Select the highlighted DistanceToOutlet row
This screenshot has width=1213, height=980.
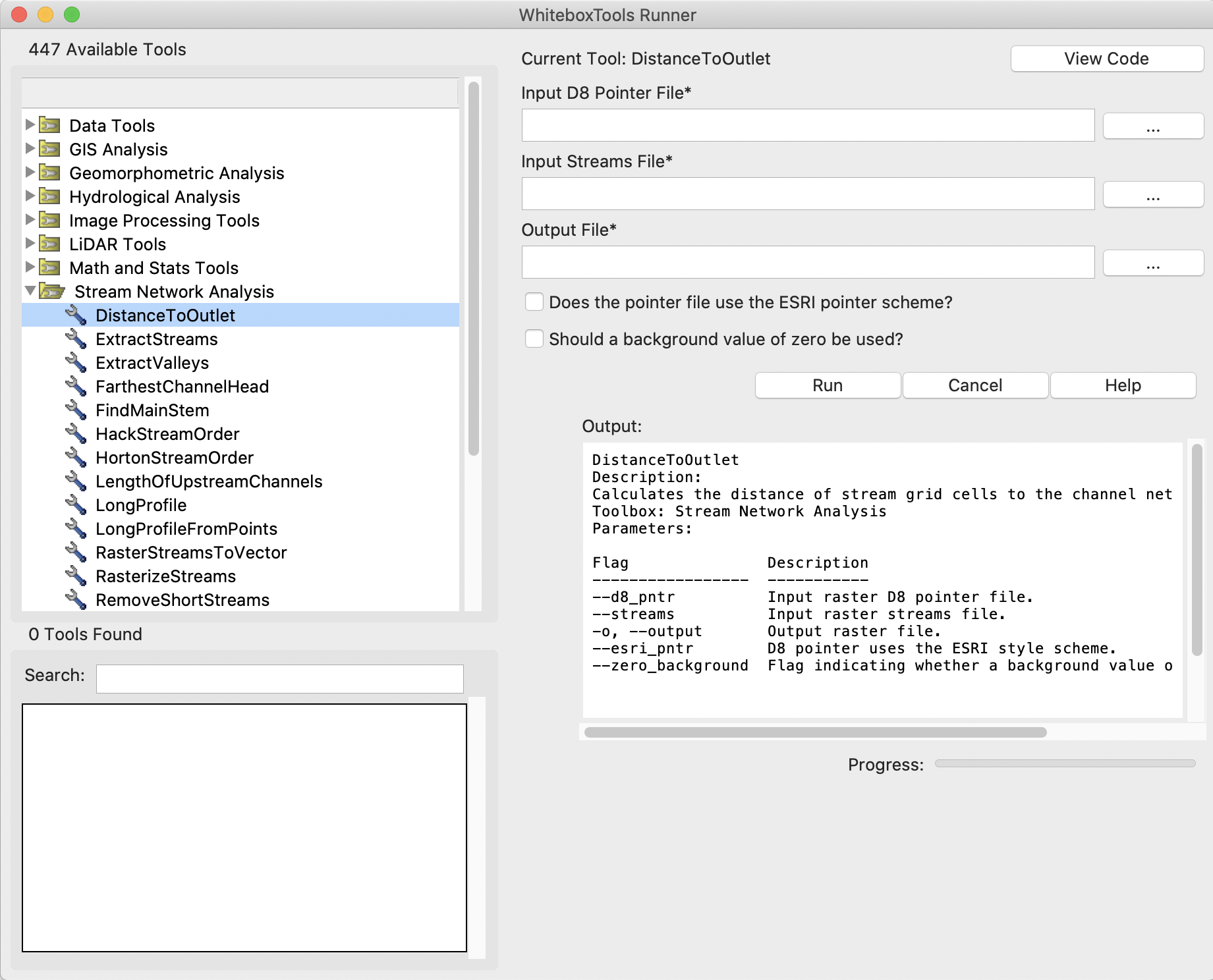[240, 315]
